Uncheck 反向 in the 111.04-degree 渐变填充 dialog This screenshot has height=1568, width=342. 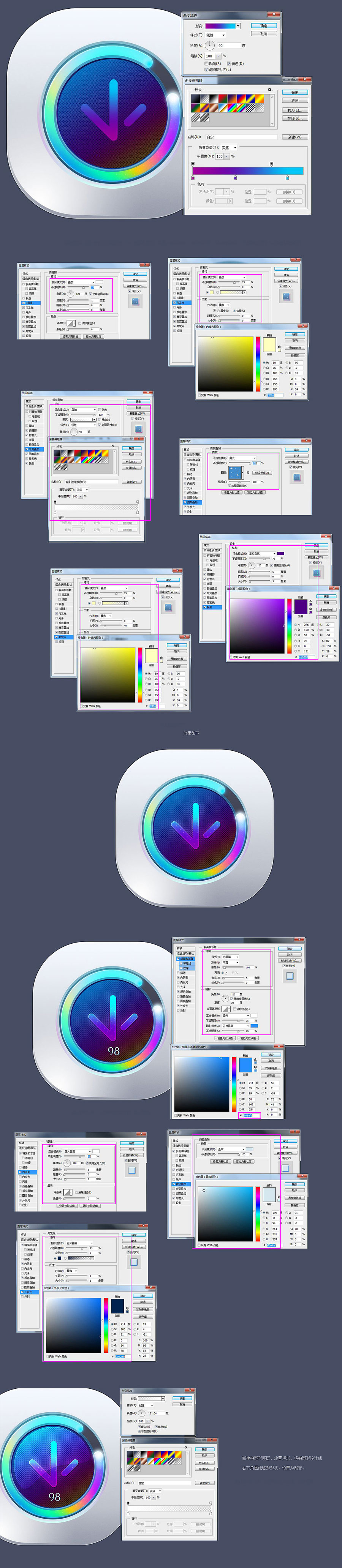pos(139,1427)
